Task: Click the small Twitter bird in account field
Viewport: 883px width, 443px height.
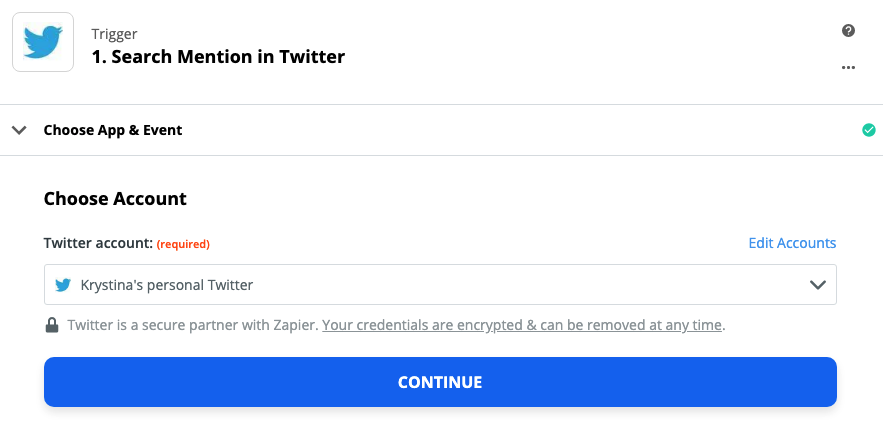Action: (x=63, y=285)
